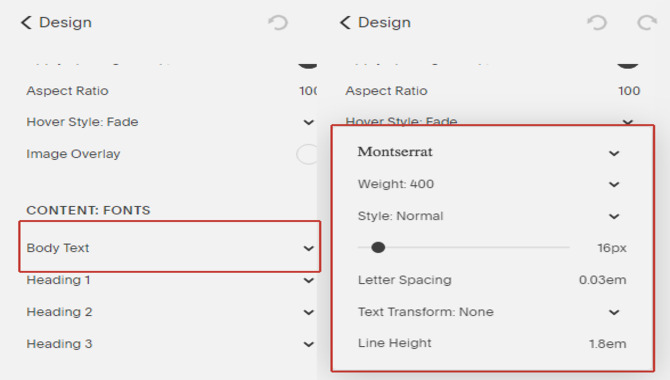Click the redo icon in the right Design panel
Viewport: 670px width, 380px height.
tap(647, 23)
